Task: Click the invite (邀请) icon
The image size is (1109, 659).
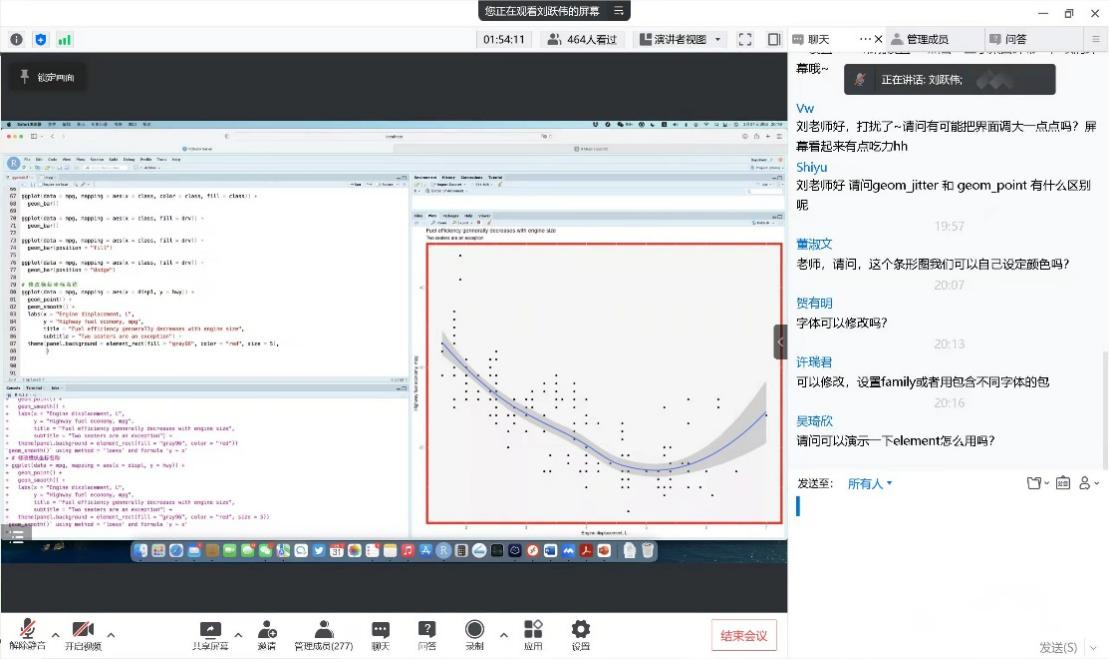Action: click(267, 631)
